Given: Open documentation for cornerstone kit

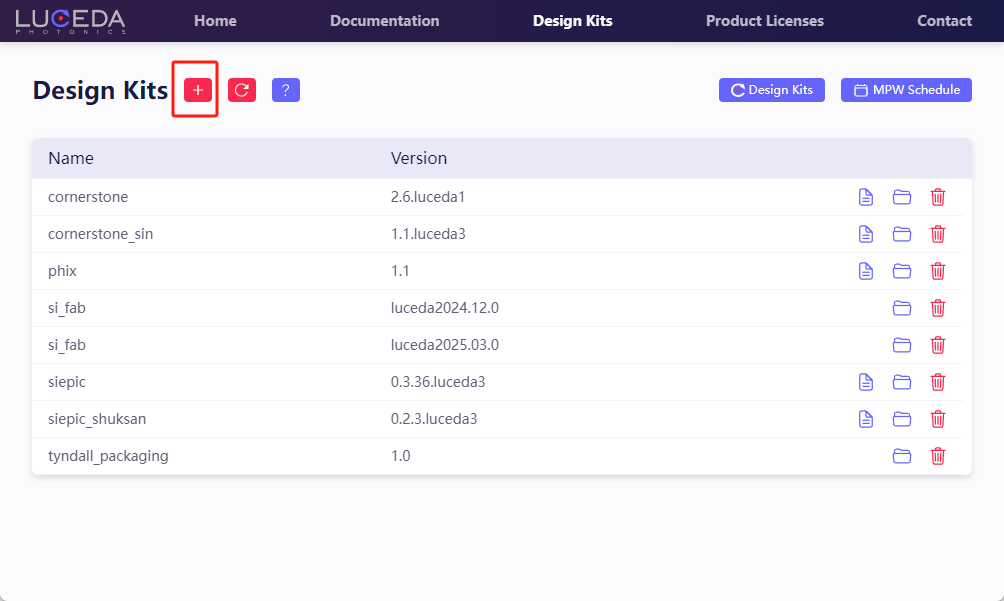Looking at the screenshot, I should pyautogui.click(x=866, y=197).
